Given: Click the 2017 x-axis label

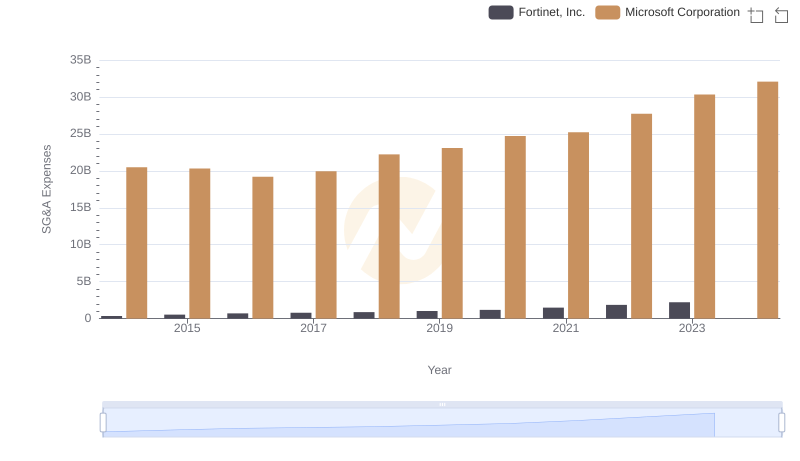Looking at the screenshot, I should pos(313,328).
